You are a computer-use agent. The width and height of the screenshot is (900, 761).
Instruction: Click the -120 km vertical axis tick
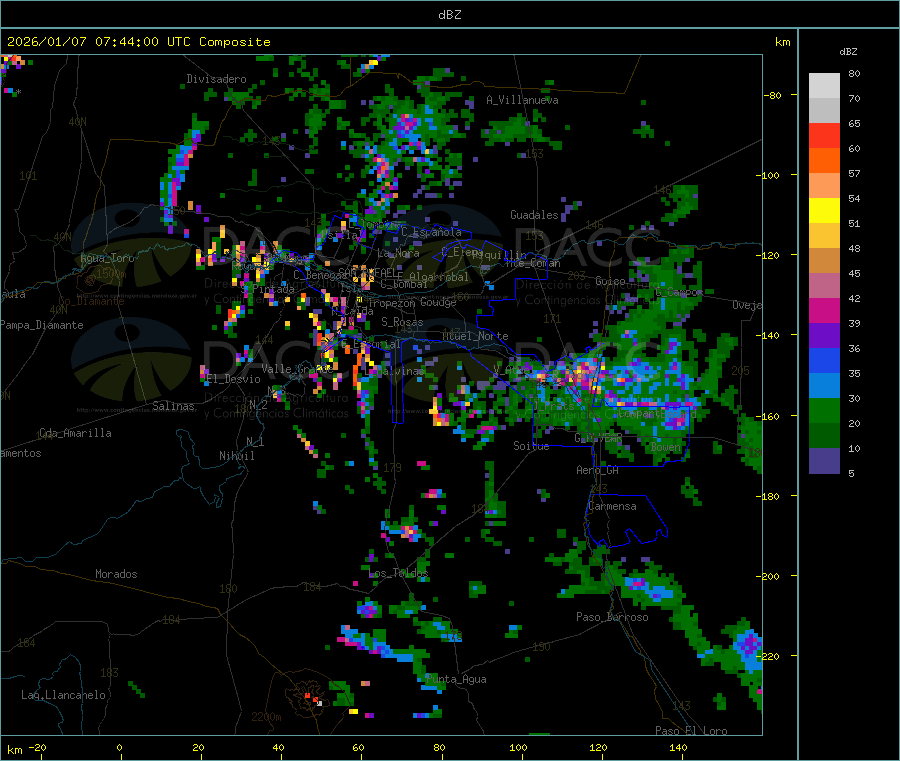770,255
